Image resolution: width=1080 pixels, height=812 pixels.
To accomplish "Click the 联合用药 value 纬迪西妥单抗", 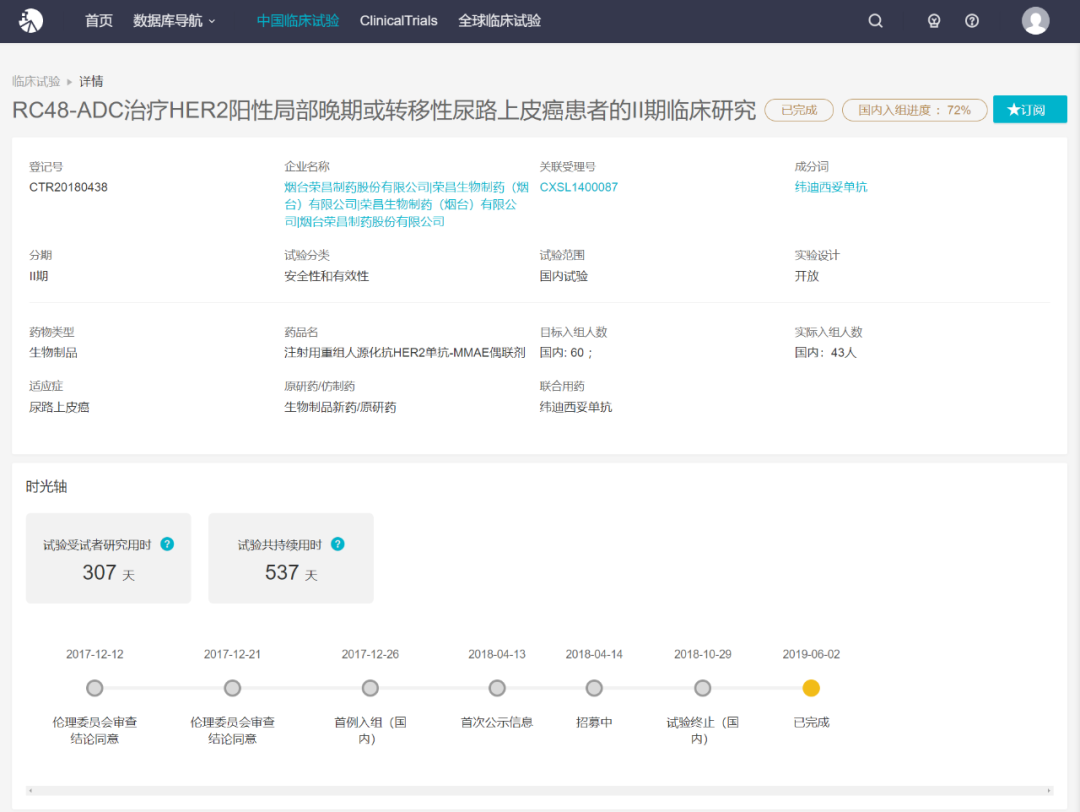I will pos(576,407).
